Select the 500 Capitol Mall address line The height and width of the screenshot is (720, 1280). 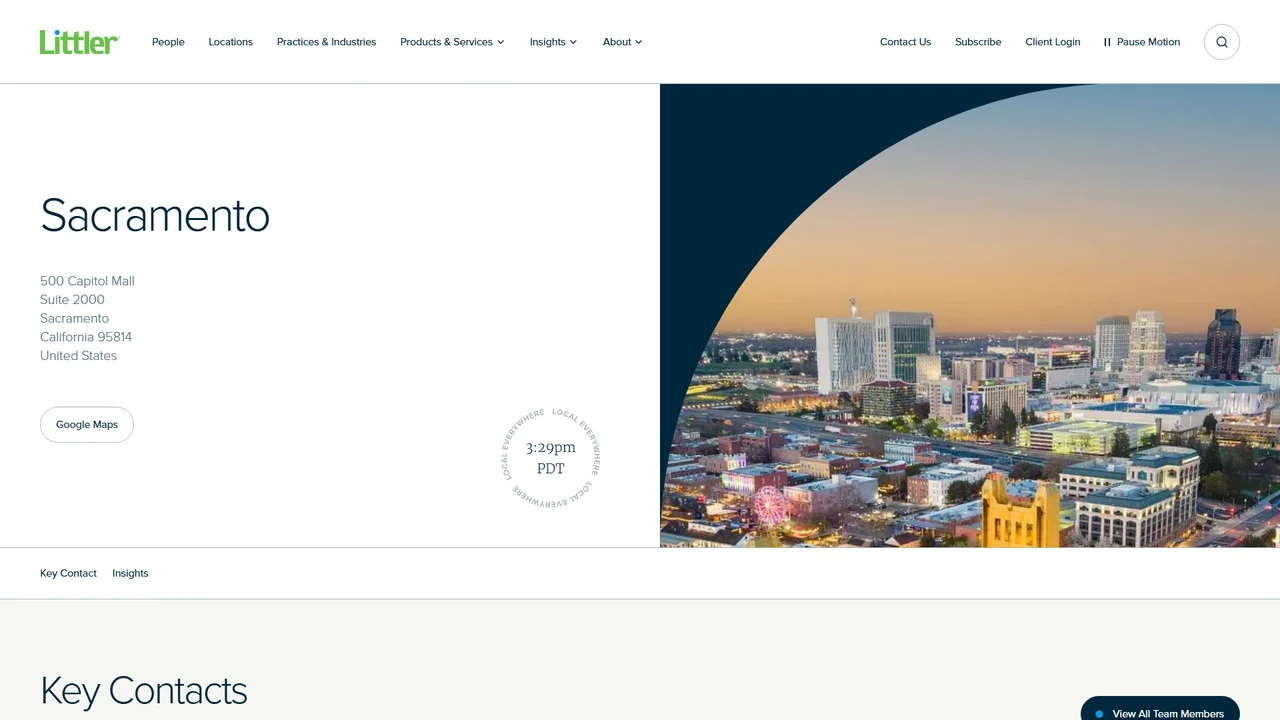click(x=87, y=281)
